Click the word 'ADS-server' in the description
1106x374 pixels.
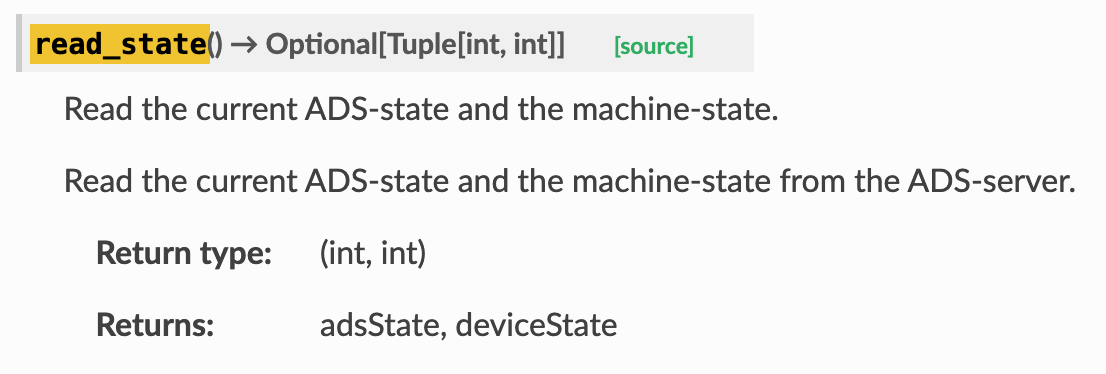pos(992,181)
